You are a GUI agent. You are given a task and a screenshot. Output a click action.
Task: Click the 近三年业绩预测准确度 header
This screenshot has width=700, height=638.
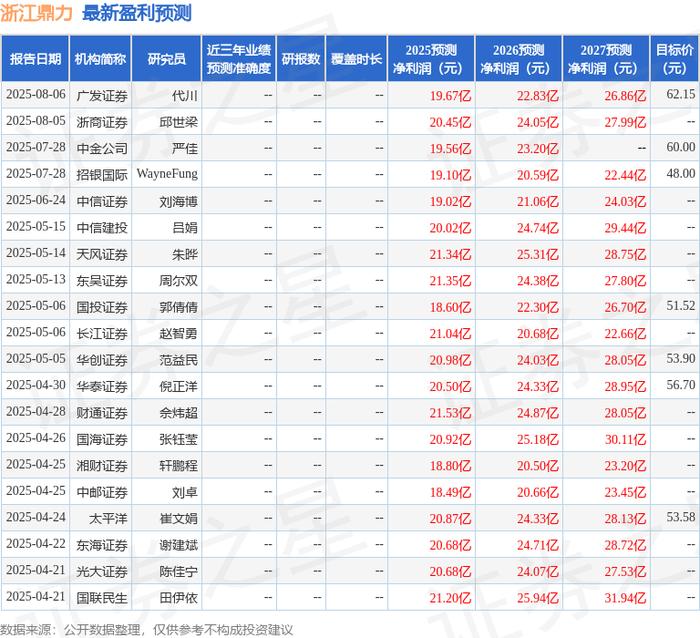(239, 59)
